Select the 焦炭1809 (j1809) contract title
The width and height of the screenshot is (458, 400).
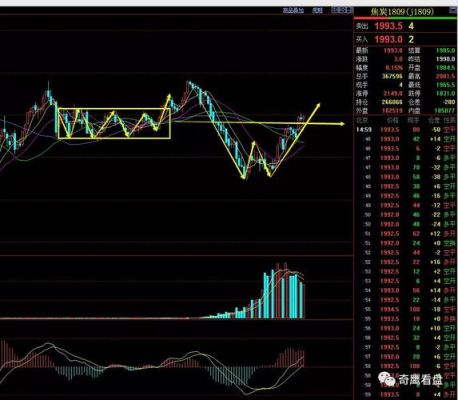pyautogui.click(x=402, y=12)
